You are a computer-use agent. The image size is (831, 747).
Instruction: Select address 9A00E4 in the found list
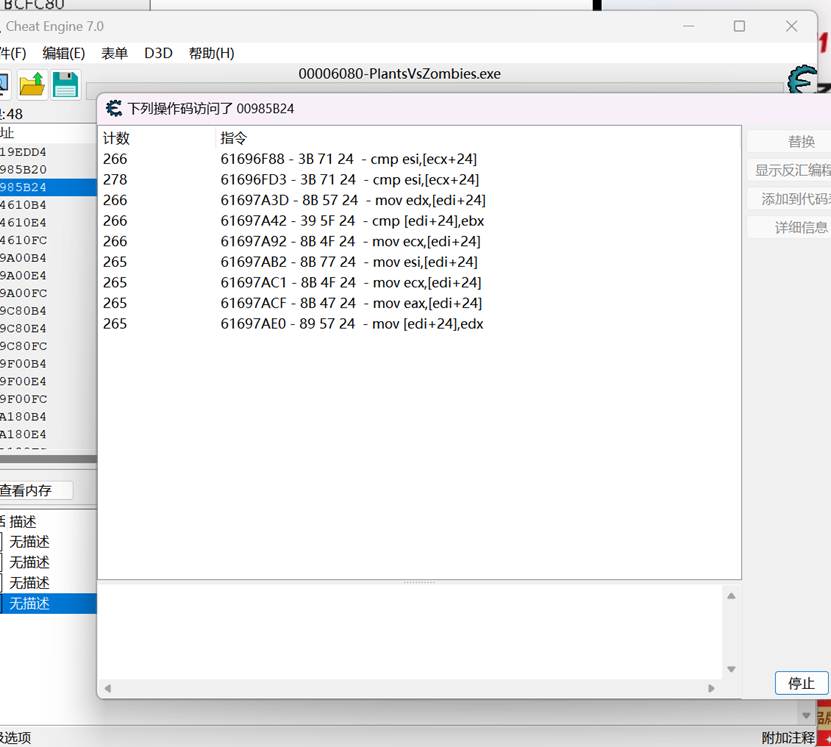48,275
